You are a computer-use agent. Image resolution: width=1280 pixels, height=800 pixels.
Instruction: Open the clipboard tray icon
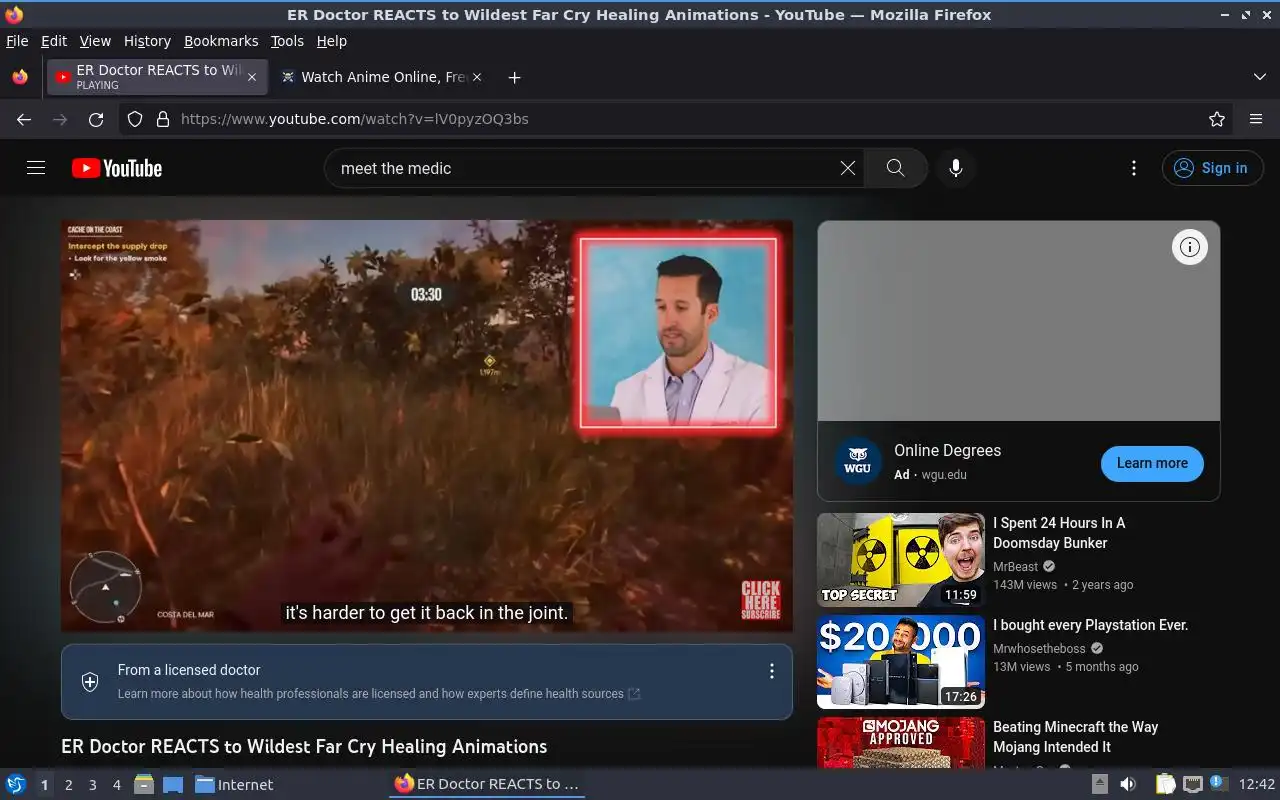pyautogui.click(x=1165, y=784)
